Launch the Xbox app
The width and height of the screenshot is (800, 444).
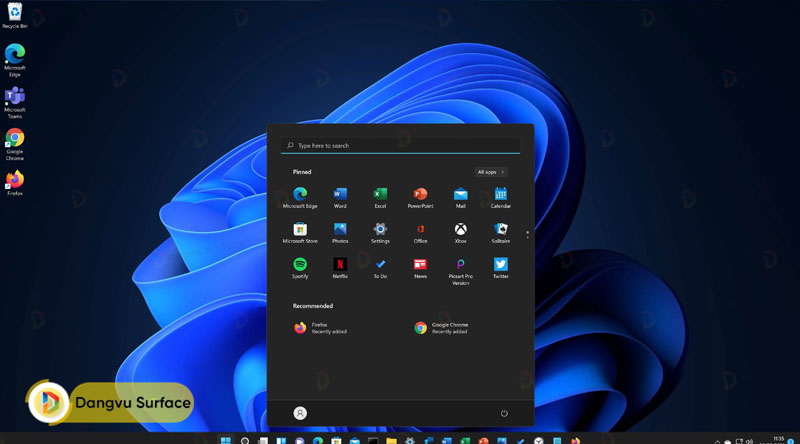click(x=460, y=230)
